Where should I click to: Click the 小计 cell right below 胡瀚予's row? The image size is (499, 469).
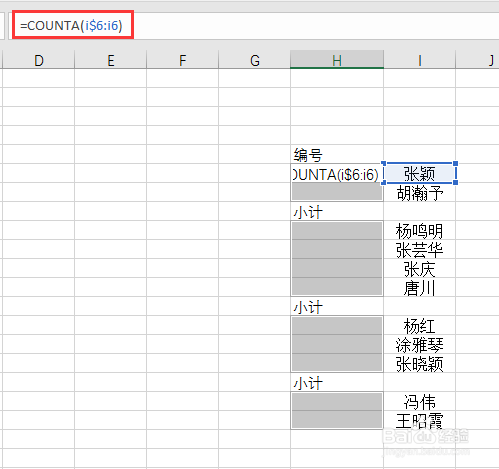point(337,211)
